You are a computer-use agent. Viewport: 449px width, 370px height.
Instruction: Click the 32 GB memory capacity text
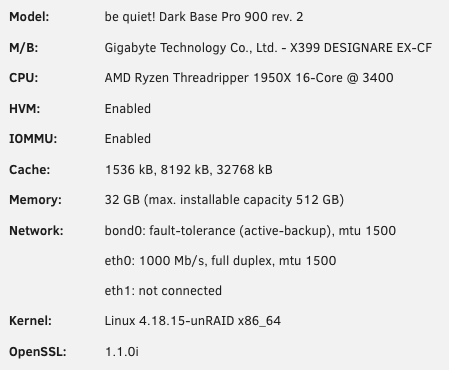pyautogui.click(x=224, y=200)
